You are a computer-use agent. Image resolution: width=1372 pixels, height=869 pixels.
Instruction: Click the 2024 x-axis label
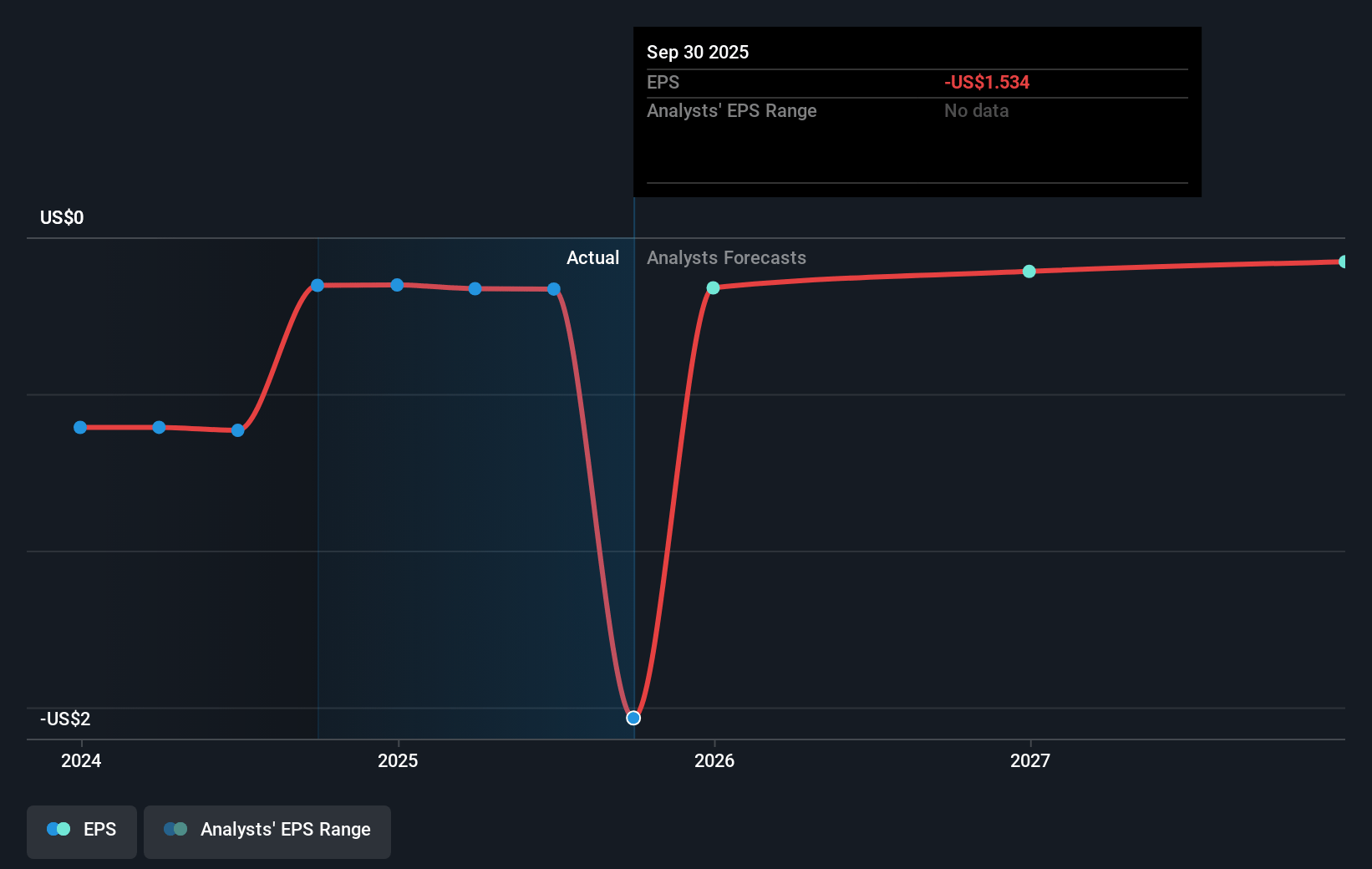coord(81,760)
